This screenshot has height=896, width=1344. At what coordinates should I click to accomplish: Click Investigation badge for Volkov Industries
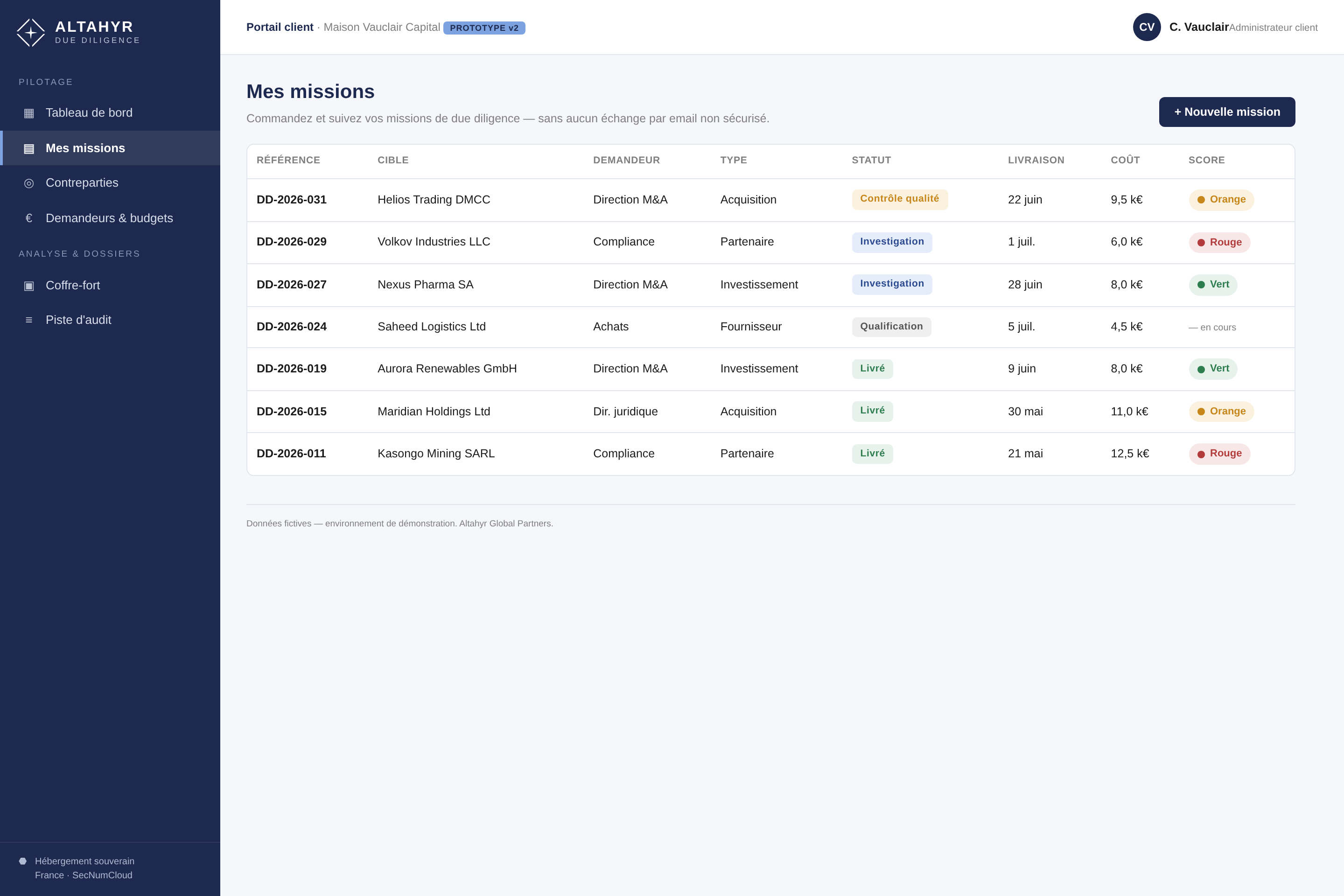pyautogui.click(x=892, y=242)
